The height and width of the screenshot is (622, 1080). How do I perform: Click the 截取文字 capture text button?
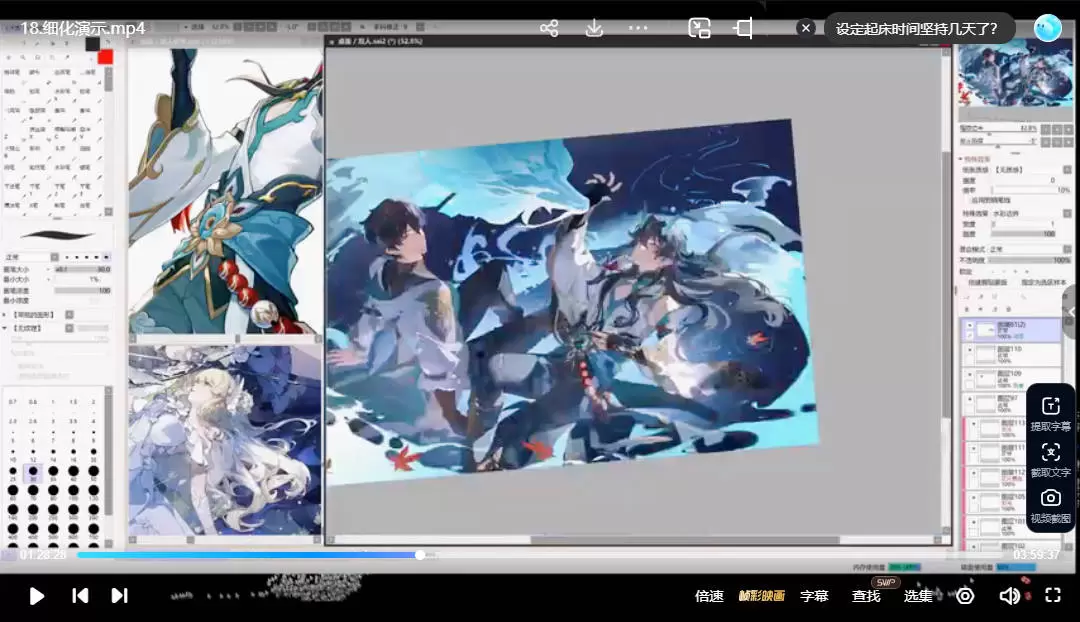pos(1050,459)
